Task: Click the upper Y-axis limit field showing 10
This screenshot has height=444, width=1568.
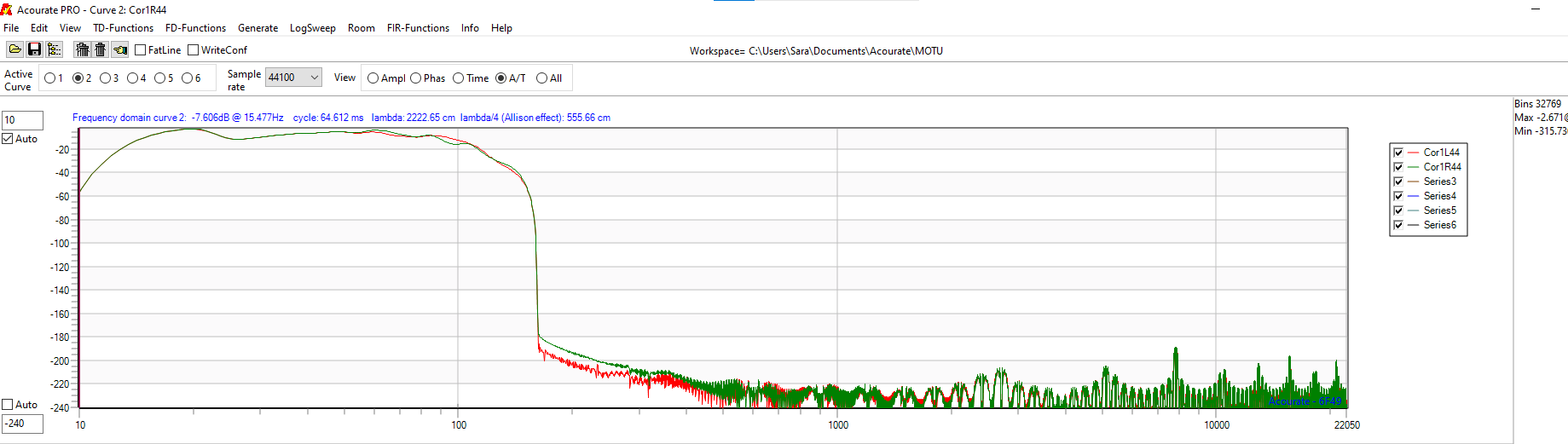Action: [x=22, y=120]
